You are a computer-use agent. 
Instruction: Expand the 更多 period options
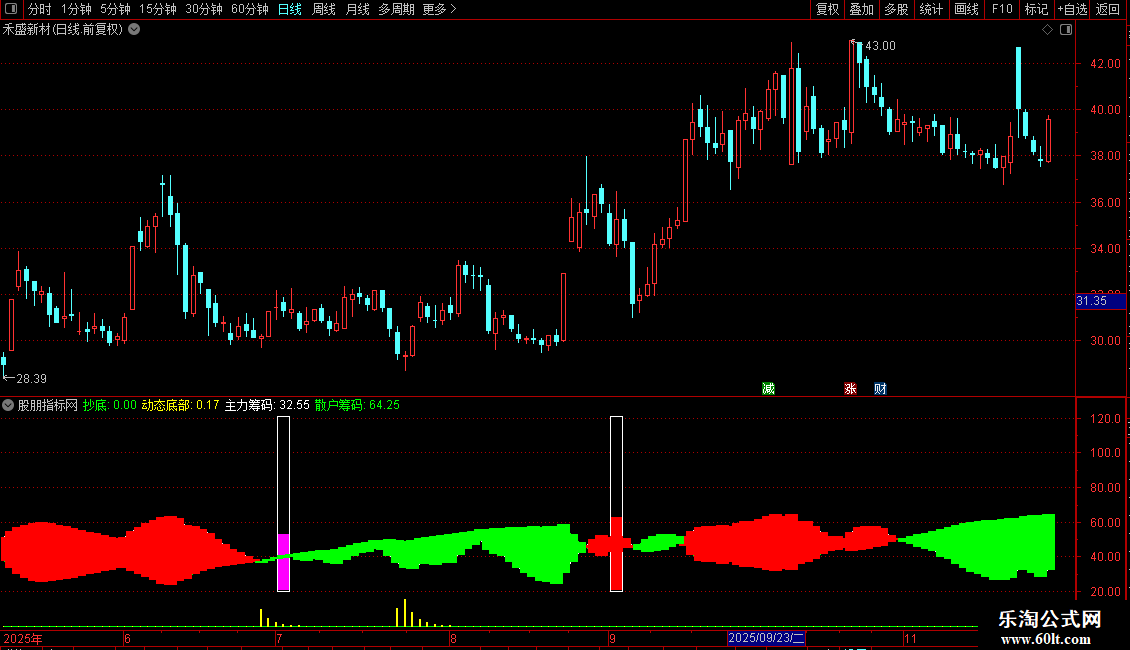tap(440, 9)
